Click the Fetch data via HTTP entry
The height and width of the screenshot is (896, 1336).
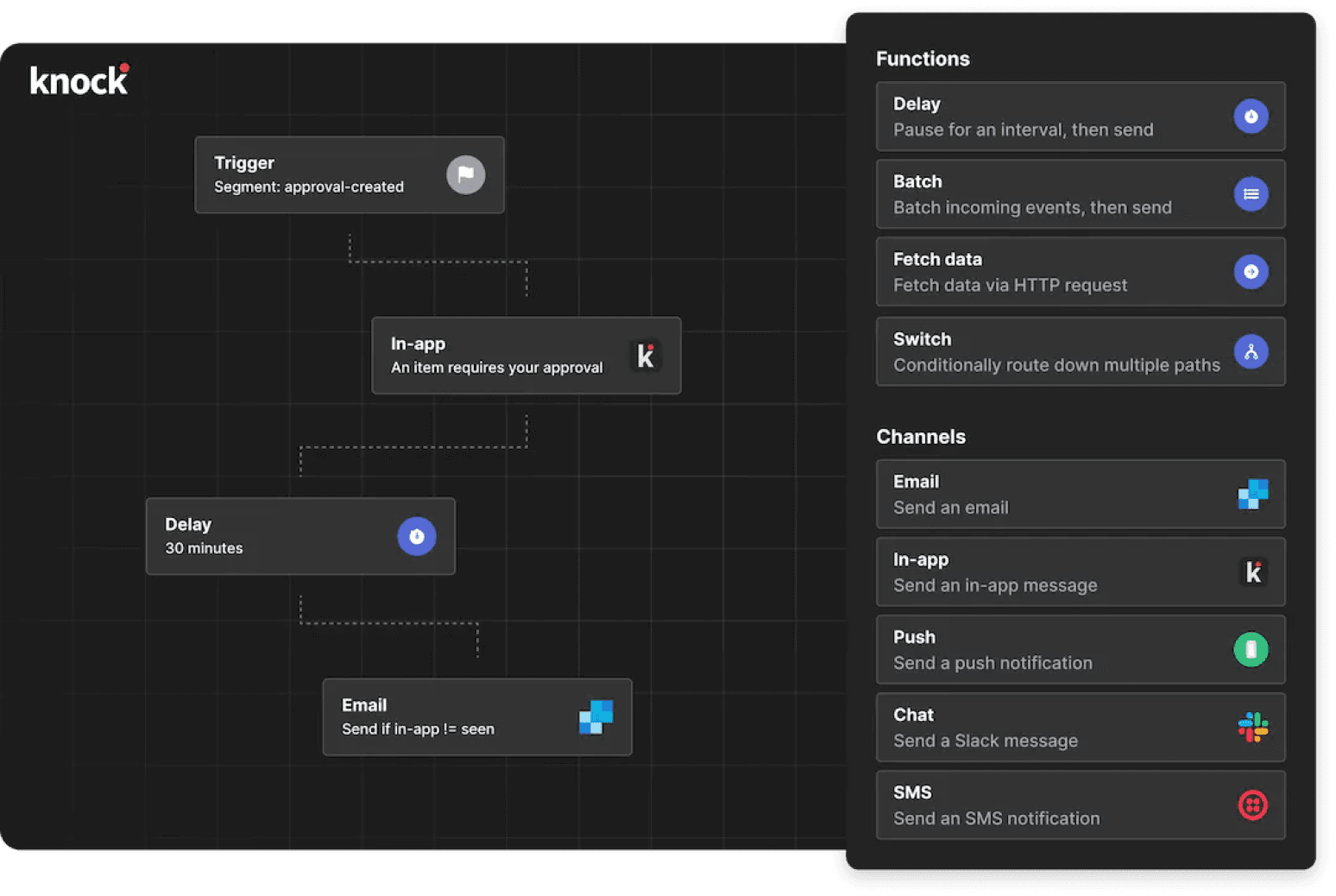tap(1036, 272)
